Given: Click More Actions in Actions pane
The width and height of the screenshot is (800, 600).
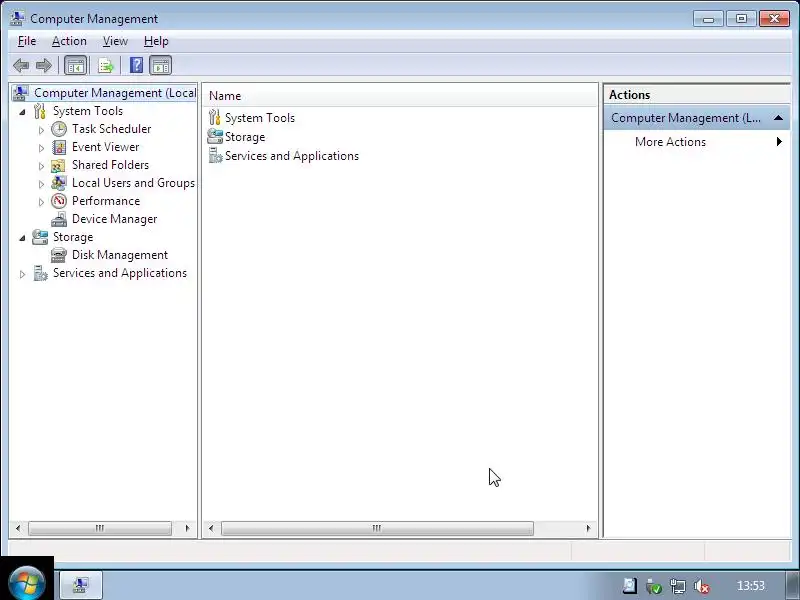Looking at the screenshot, I should click(670, 142).
